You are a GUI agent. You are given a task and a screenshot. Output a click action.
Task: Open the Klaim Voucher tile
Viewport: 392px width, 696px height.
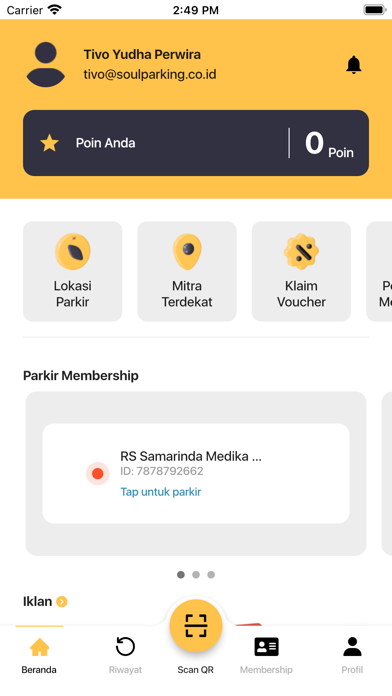tap(301, 271)
